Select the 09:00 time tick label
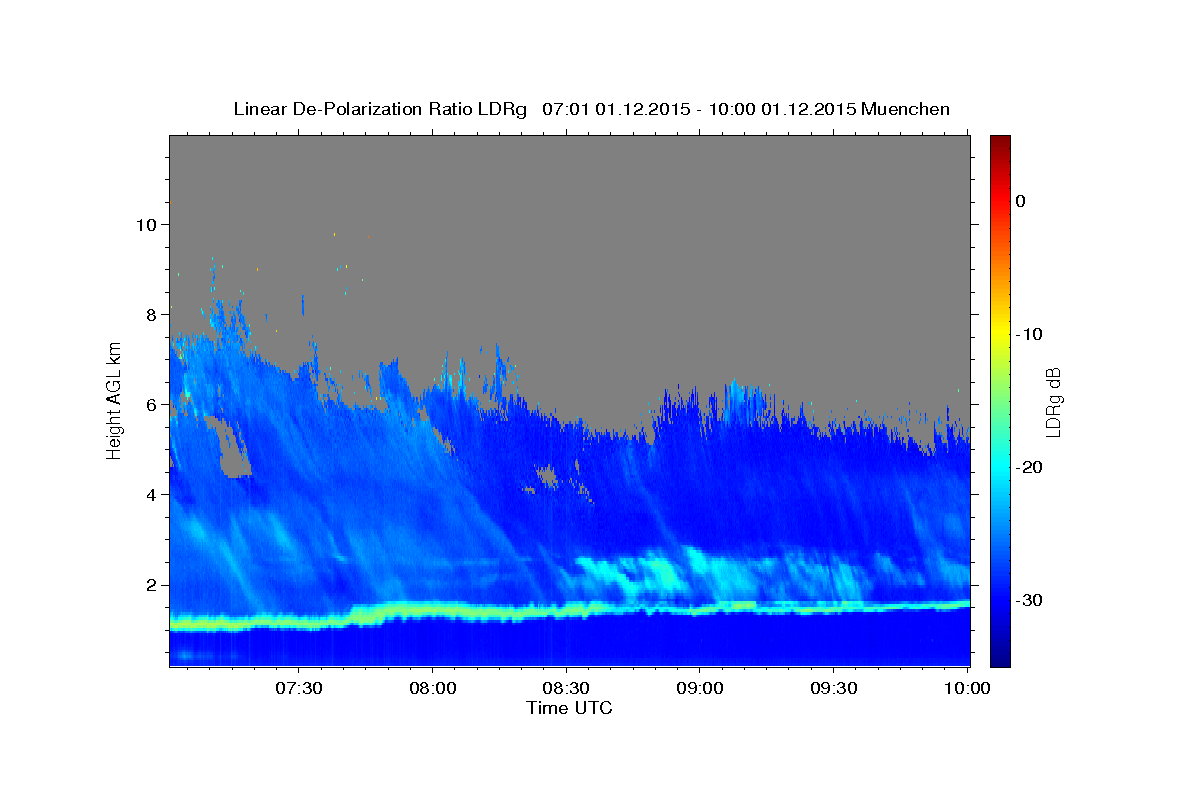 point(700,689)
